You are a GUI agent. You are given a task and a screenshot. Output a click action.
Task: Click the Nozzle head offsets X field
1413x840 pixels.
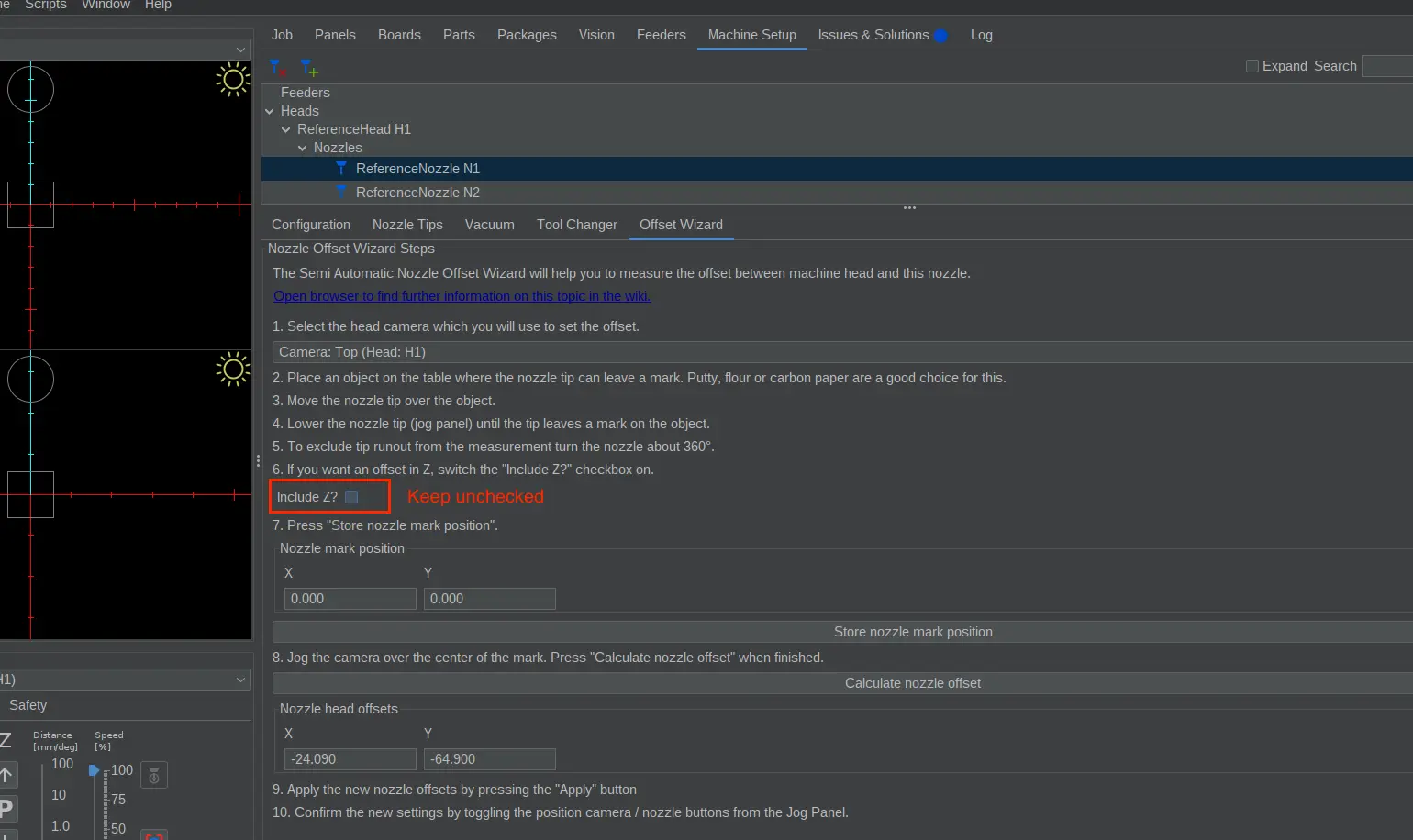coord(350,759)
